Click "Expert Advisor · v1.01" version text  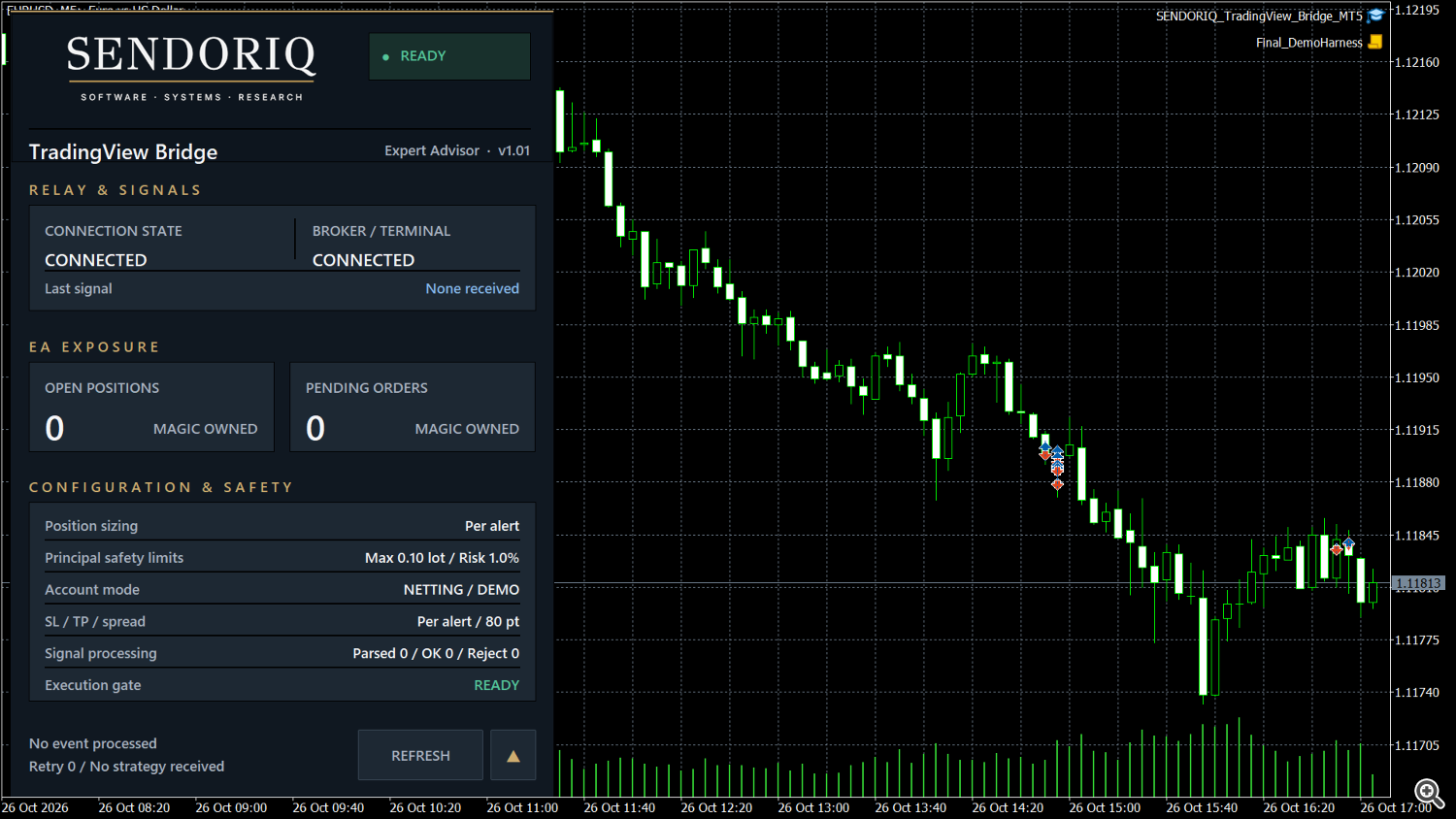pos(457,150)
